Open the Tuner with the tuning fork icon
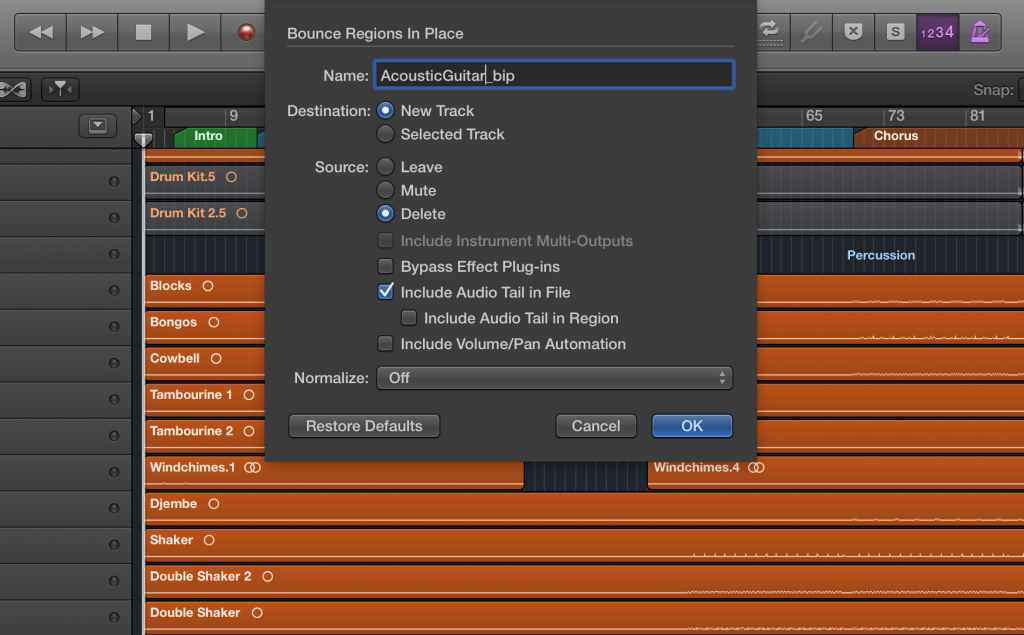Viewport: 1024px width, 635px height. 810,32
